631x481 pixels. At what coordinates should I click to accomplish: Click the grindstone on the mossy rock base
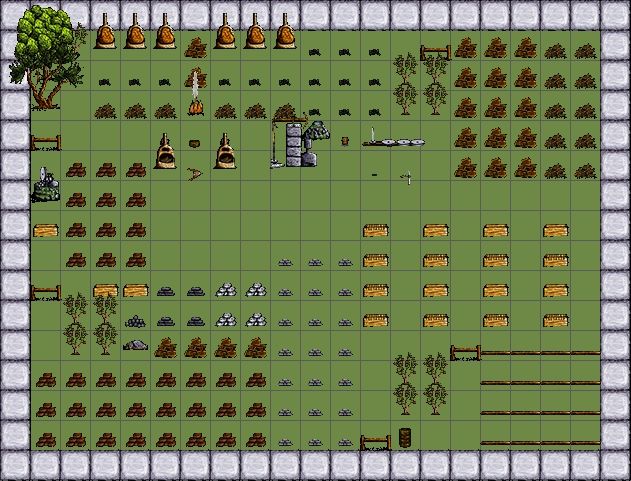pos(45,186)
